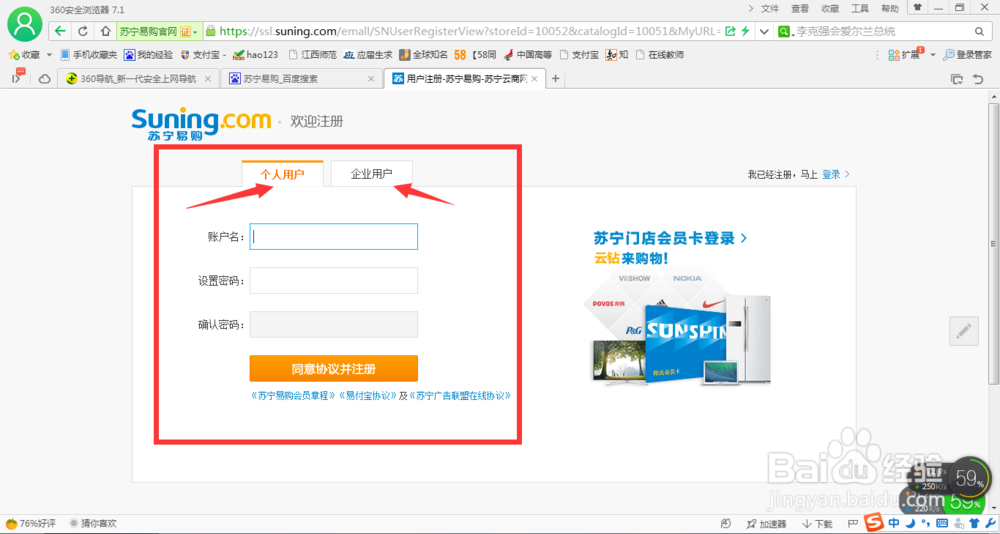Screen dimensions: 1000x534
Task: Open 下载 downloads in status bar
Action: [x=817, y=524]
